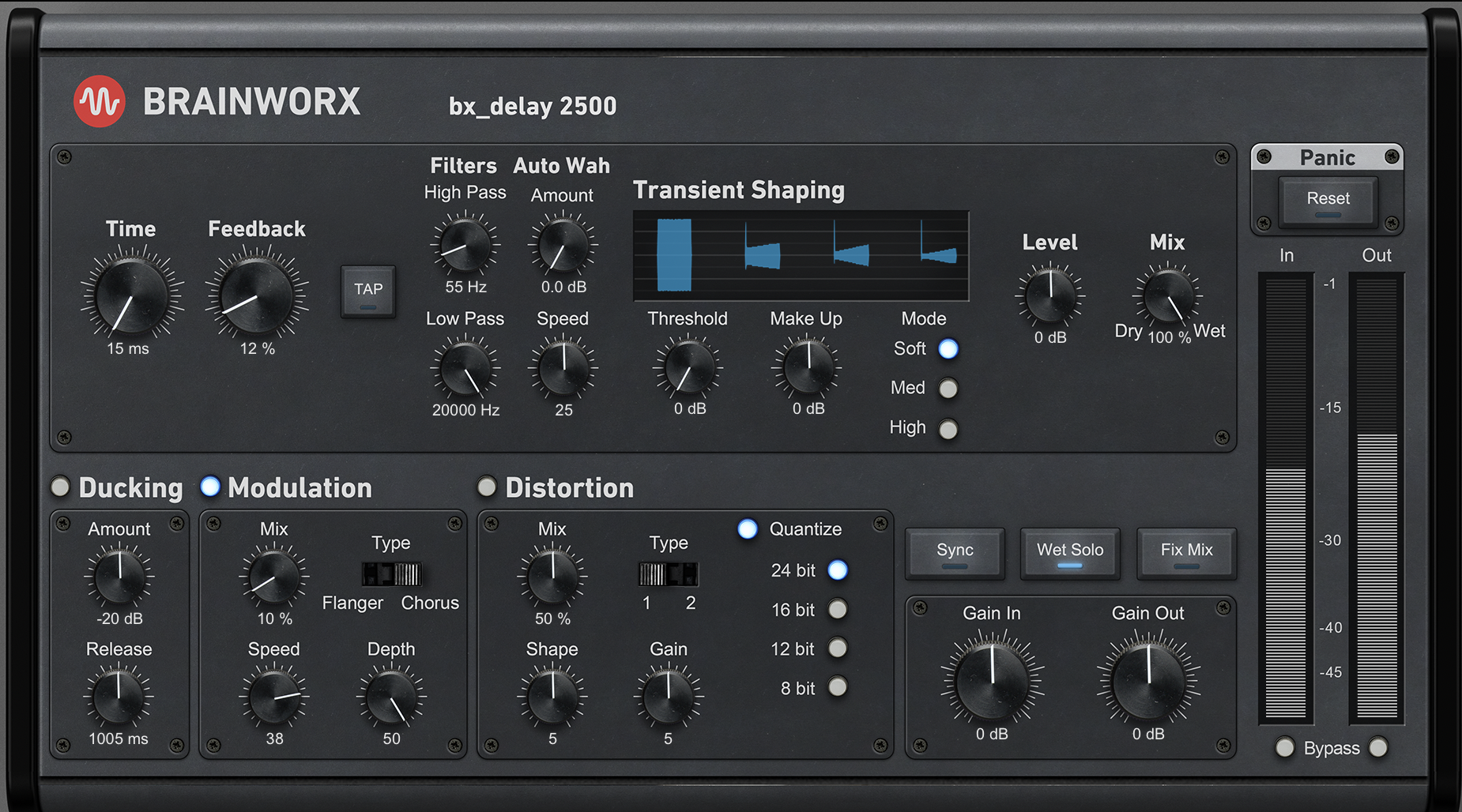Disable the Modulation section
The height and width of the screenshot is (812, 1462).
pyautogui.click(x=210, y=487)
